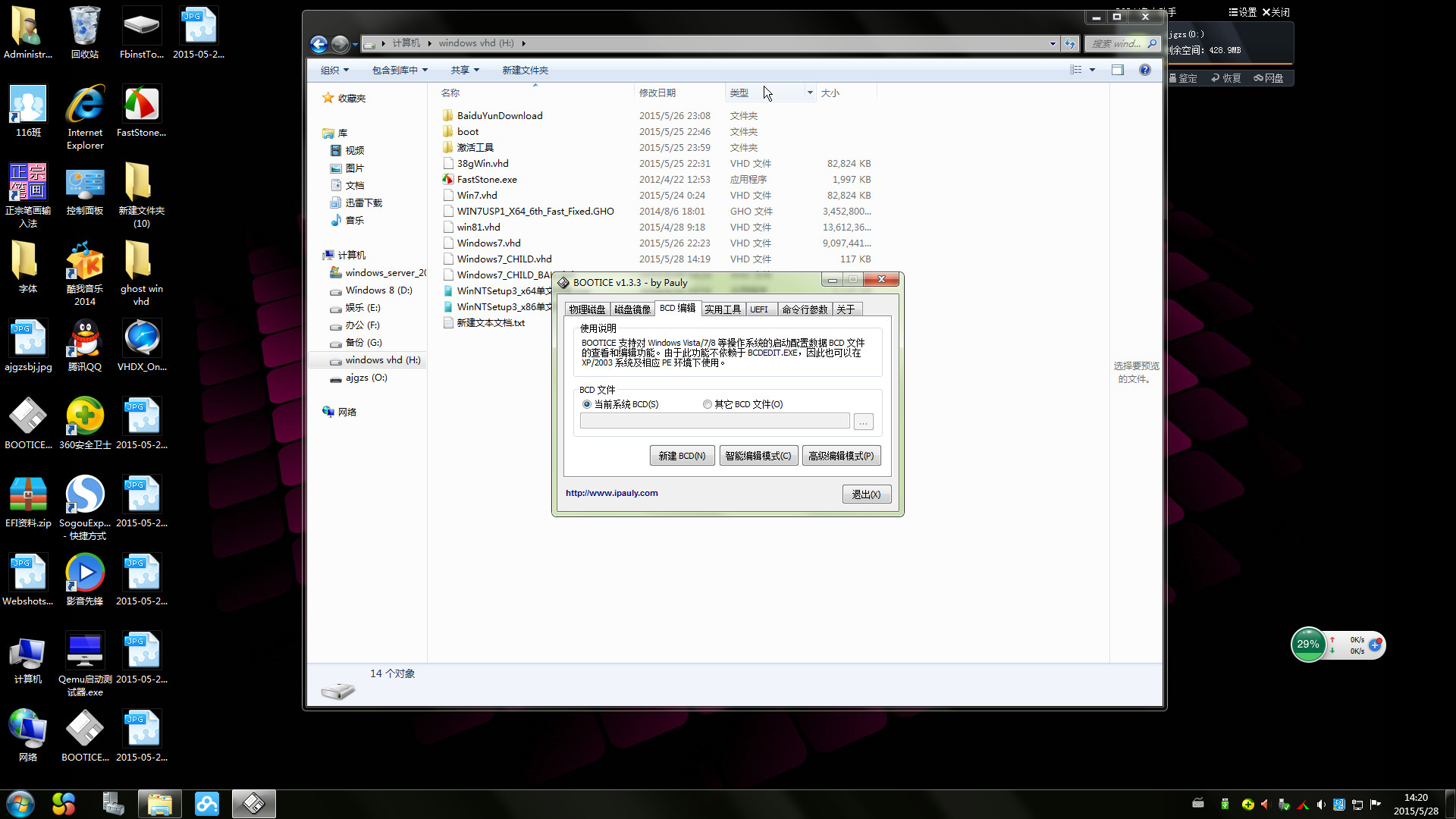Select EFI资料.zip desktop icon

28,501
